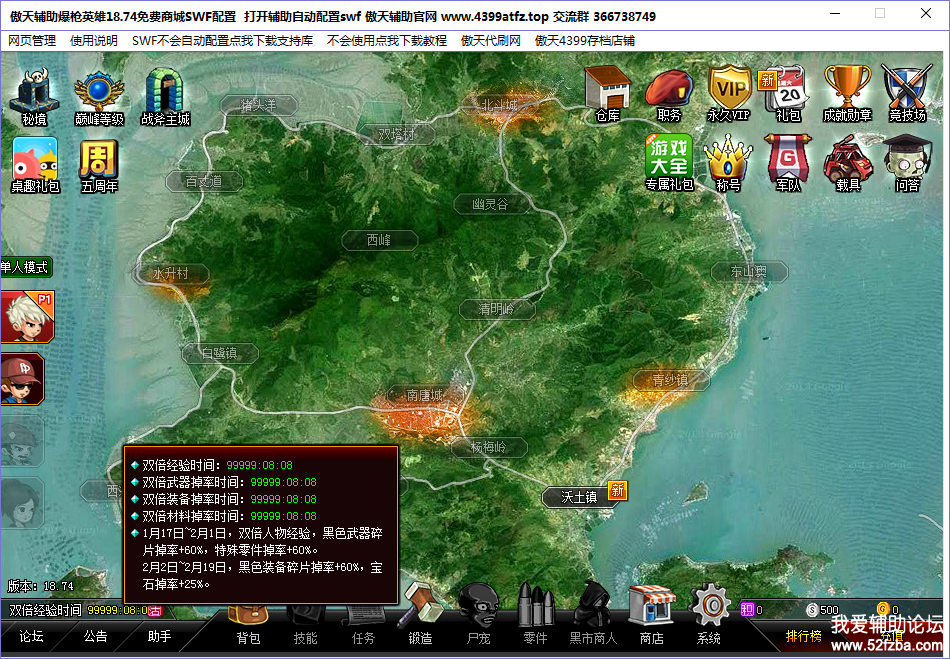950x659 pixels.
Task: Enter the 竞技场 arena
Action: (906, 92)
